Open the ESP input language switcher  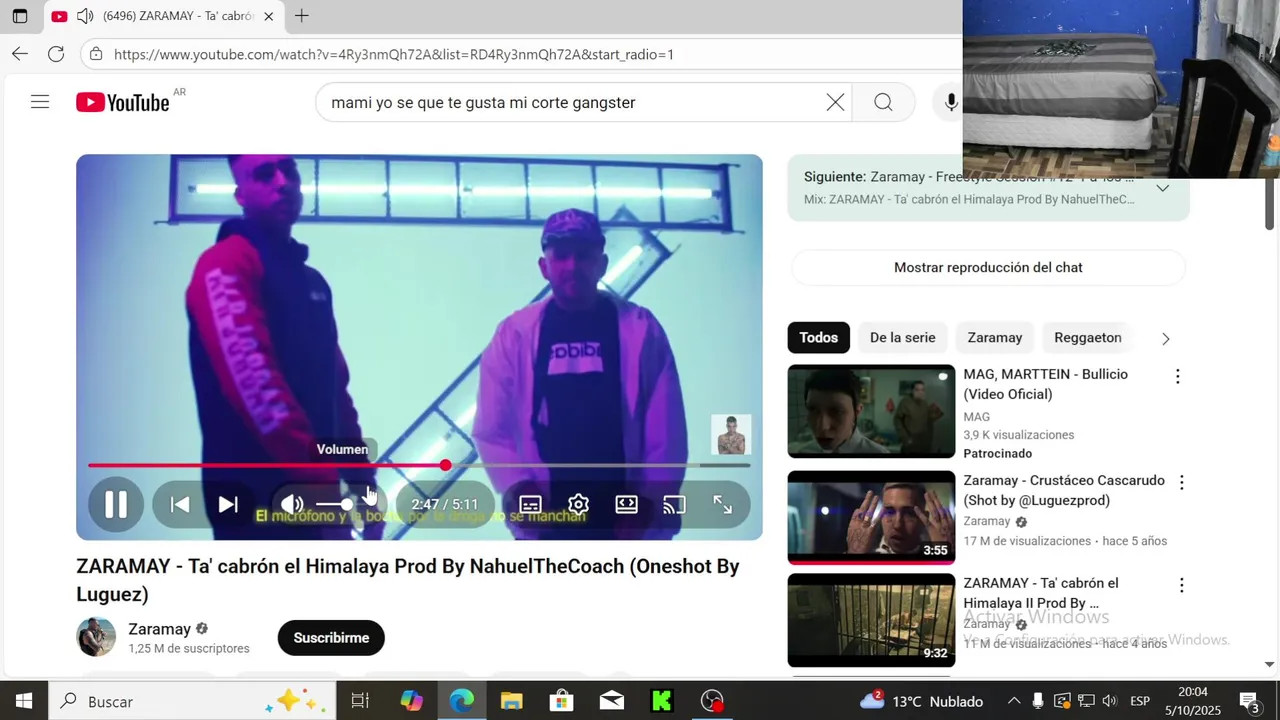(x=1140, y=701)
